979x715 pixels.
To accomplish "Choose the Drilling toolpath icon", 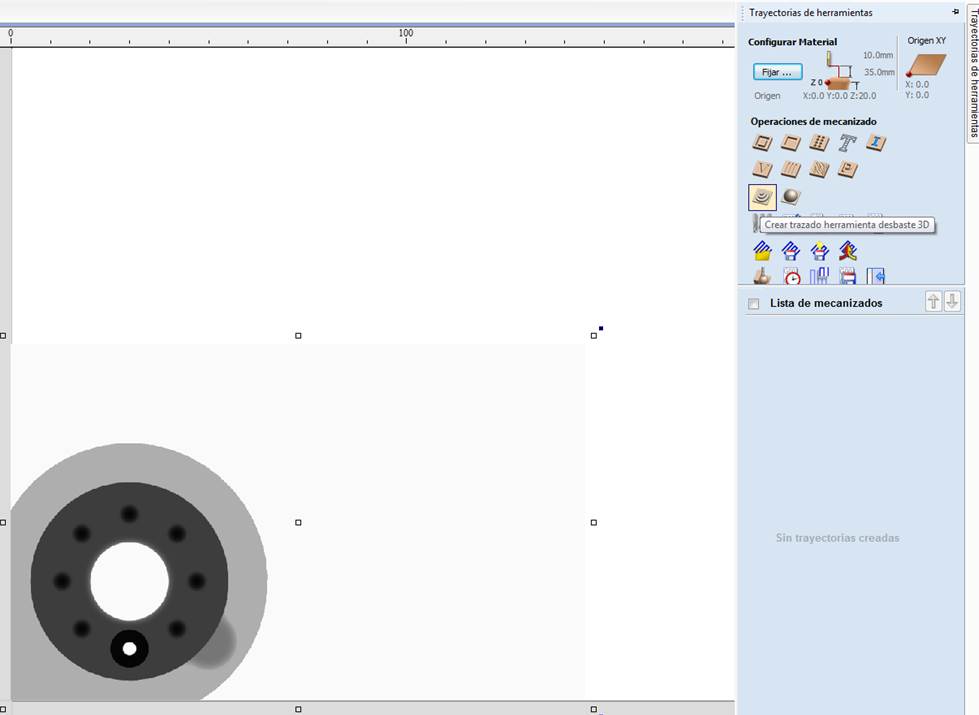I will click(819, 143).
